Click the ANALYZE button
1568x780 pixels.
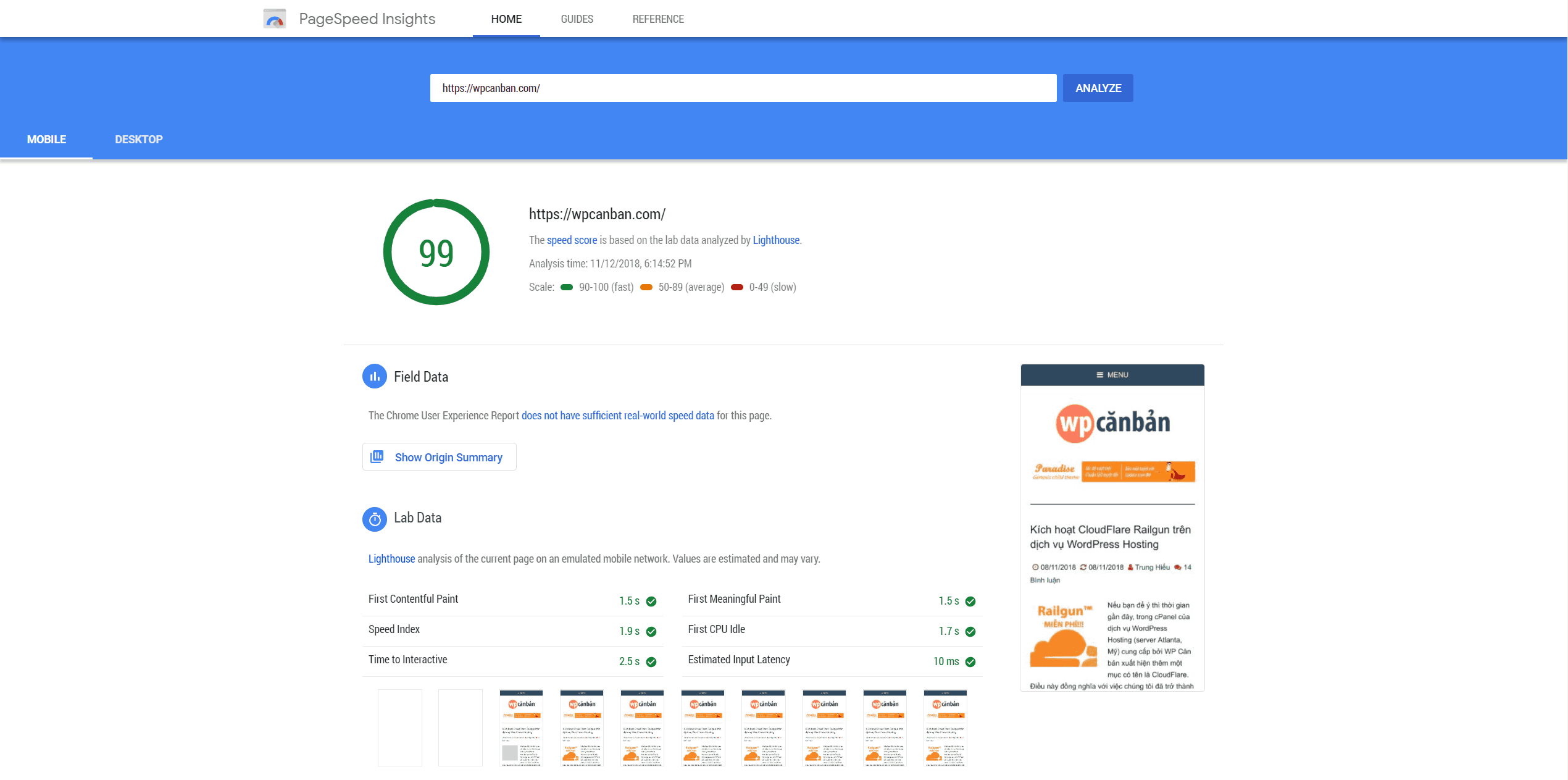tap(1098, 88)
